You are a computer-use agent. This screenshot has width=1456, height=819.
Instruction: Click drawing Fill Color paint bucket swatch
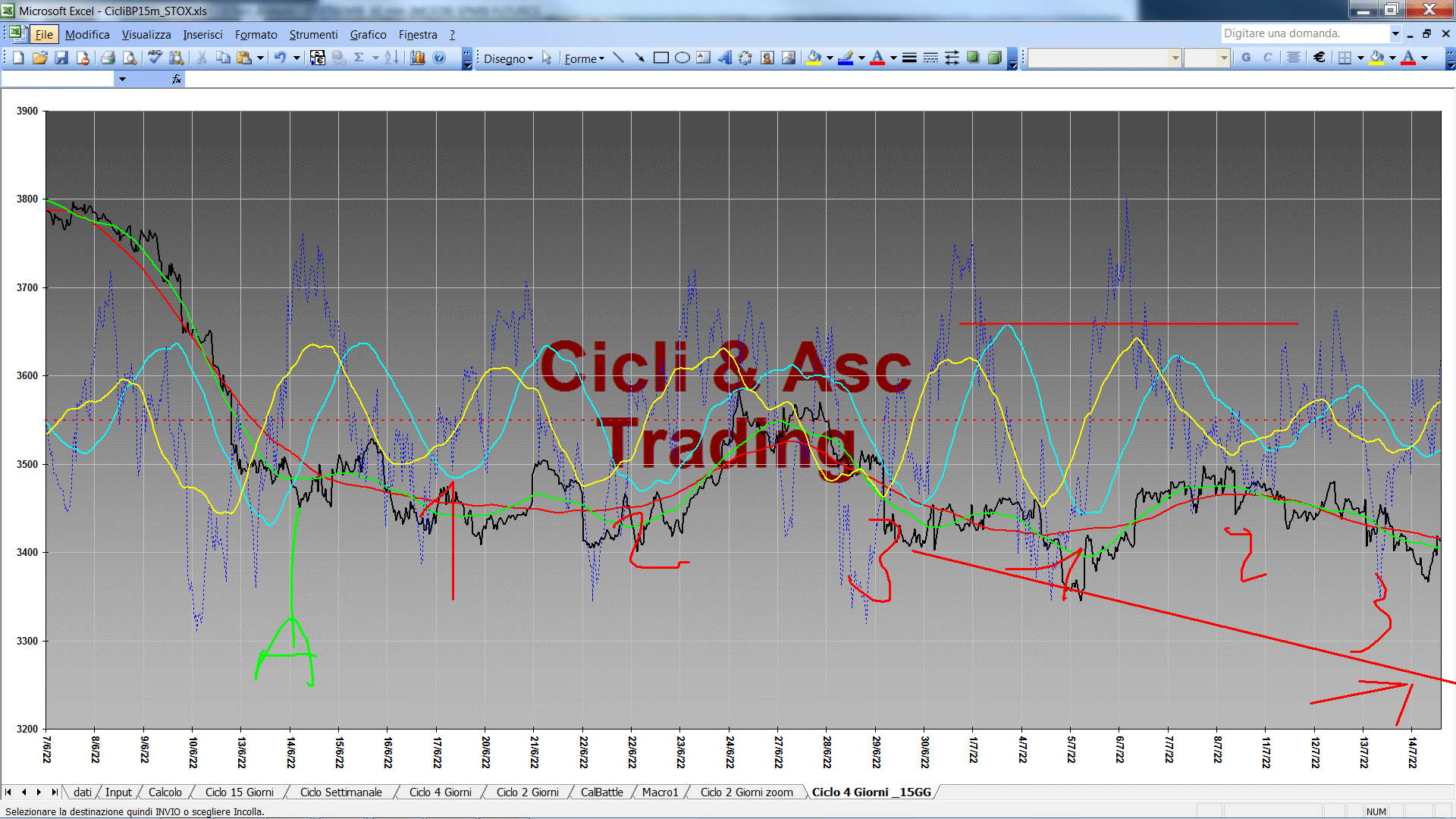[x=814, y=58]
